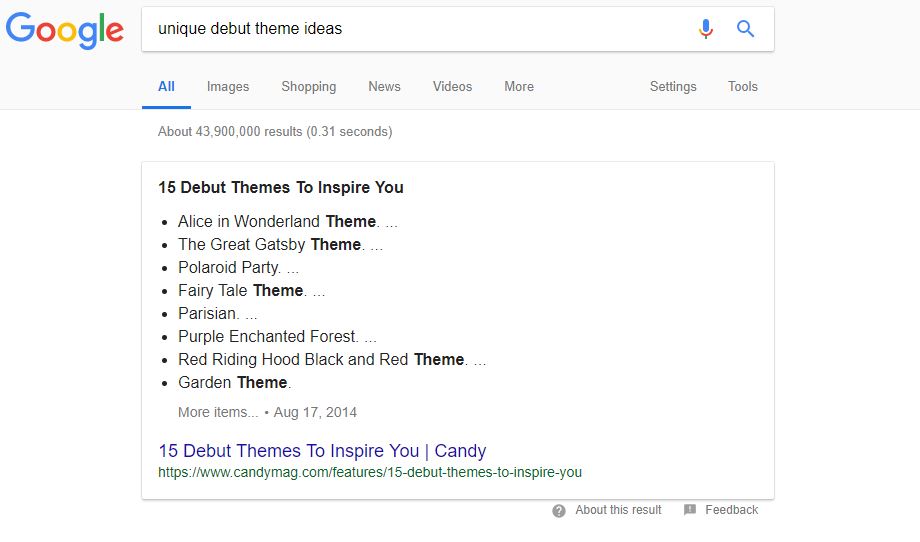Select the All results tab
920x542 pixels.
166,87
